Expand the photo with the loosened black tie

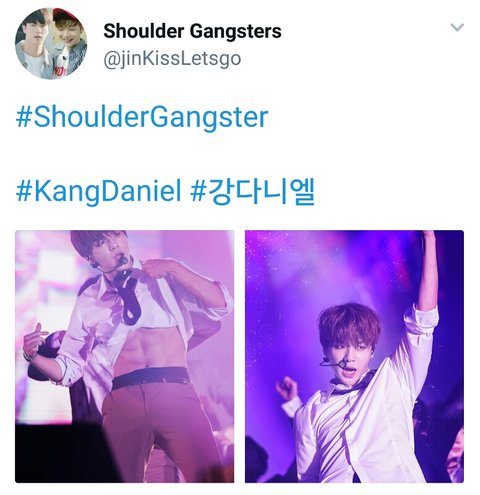[x=125, y=356]
